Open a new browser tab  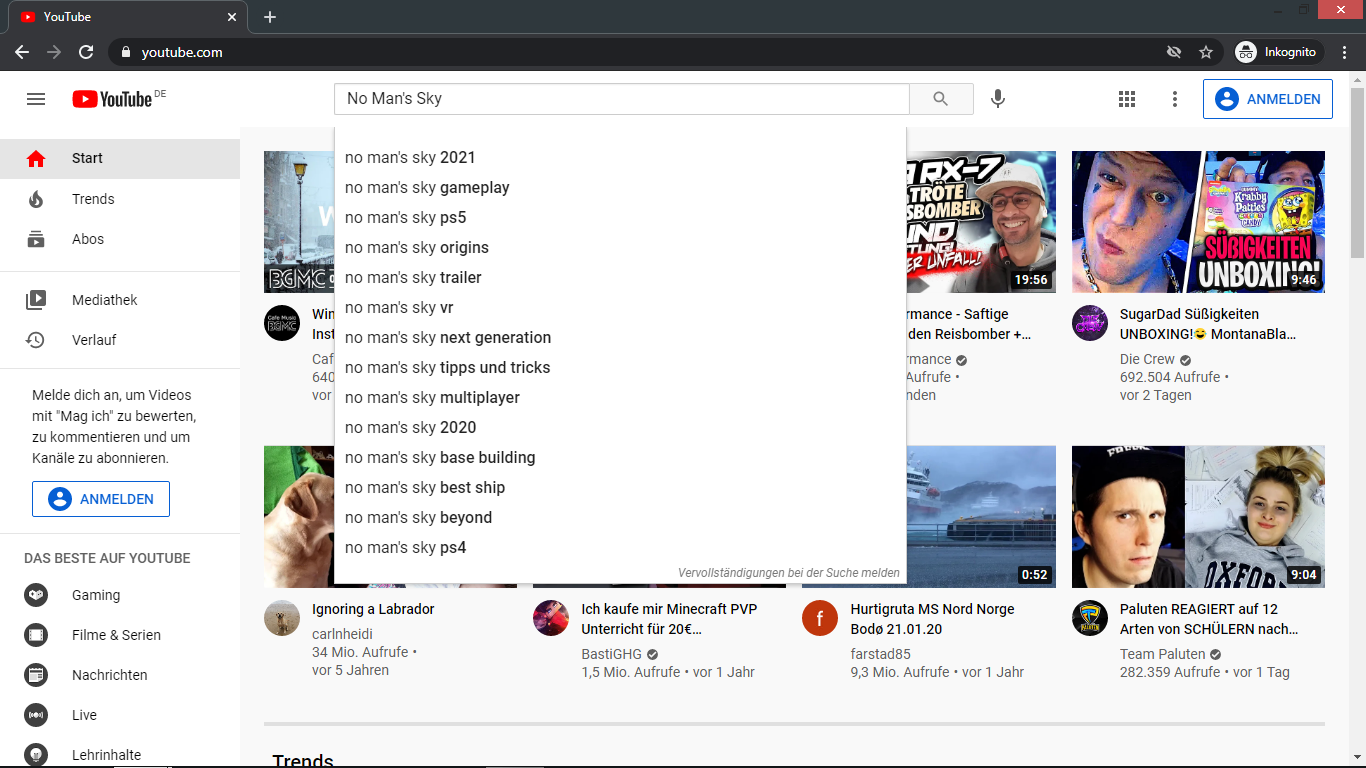[270, 17]
